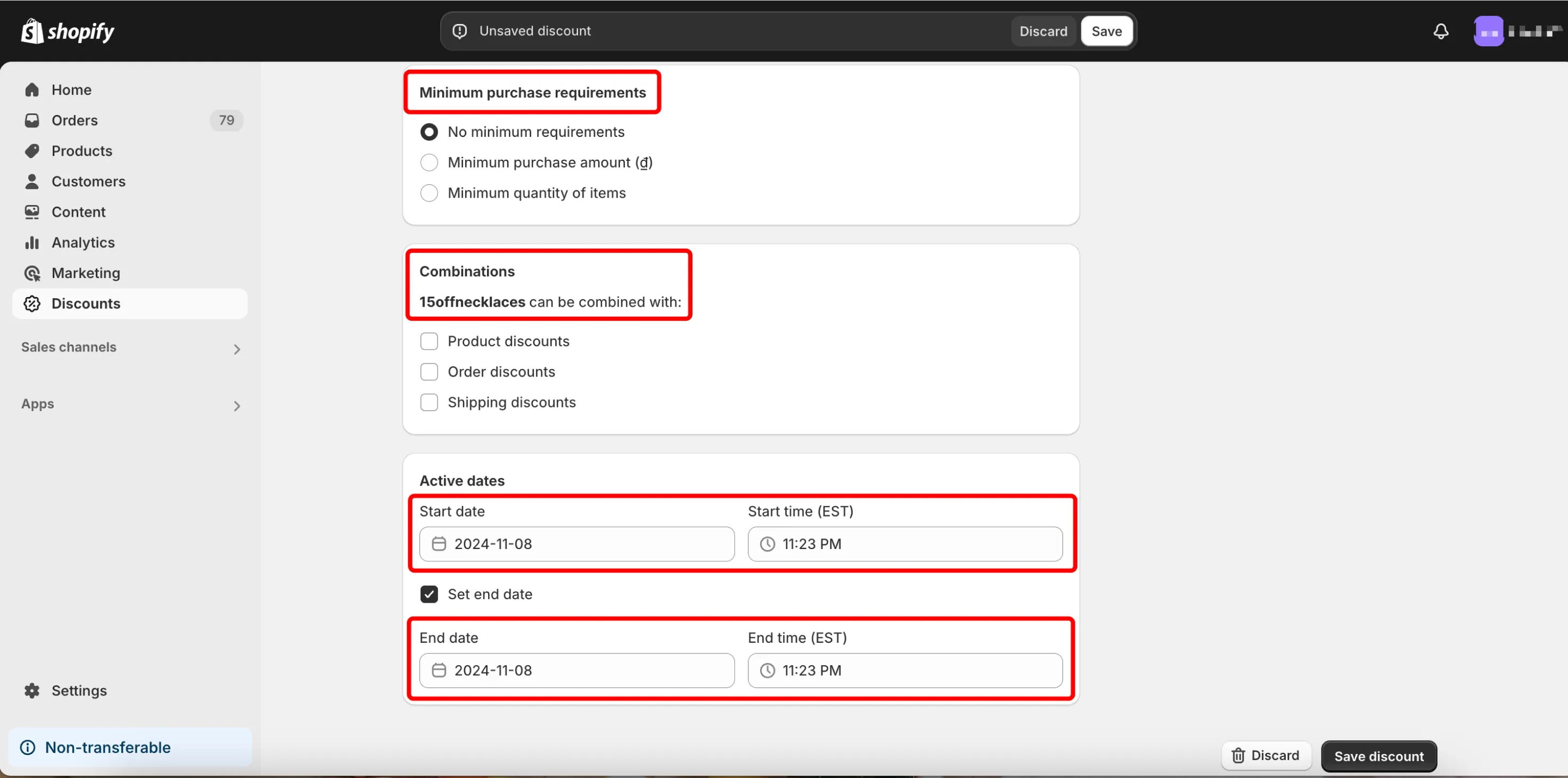Enable combining with Order discounts
Viewport: 1568px width, 778px height.
coord(429,372)
